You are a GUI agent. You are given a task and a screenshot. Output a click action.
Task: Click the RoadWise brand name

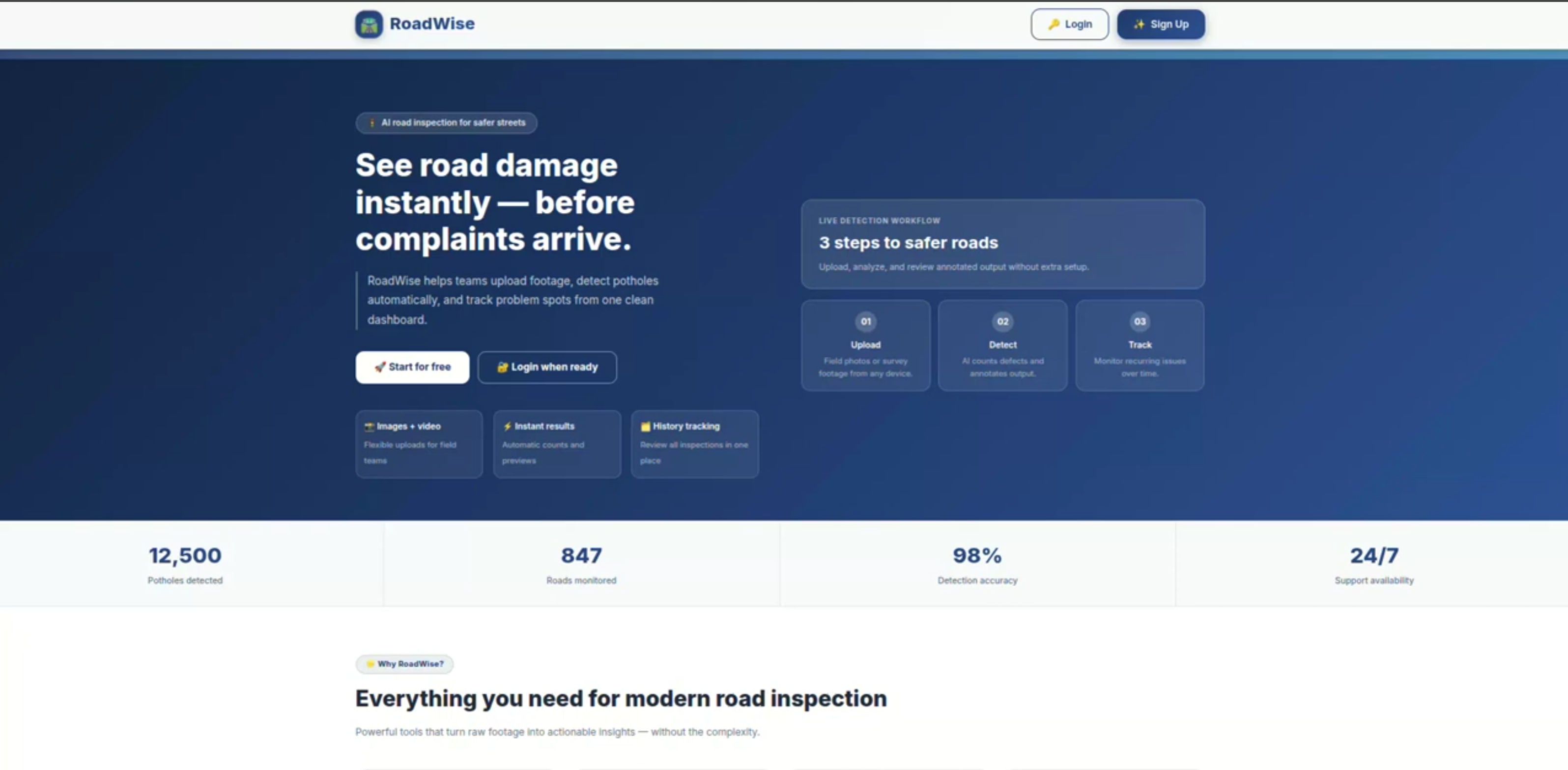432,24
